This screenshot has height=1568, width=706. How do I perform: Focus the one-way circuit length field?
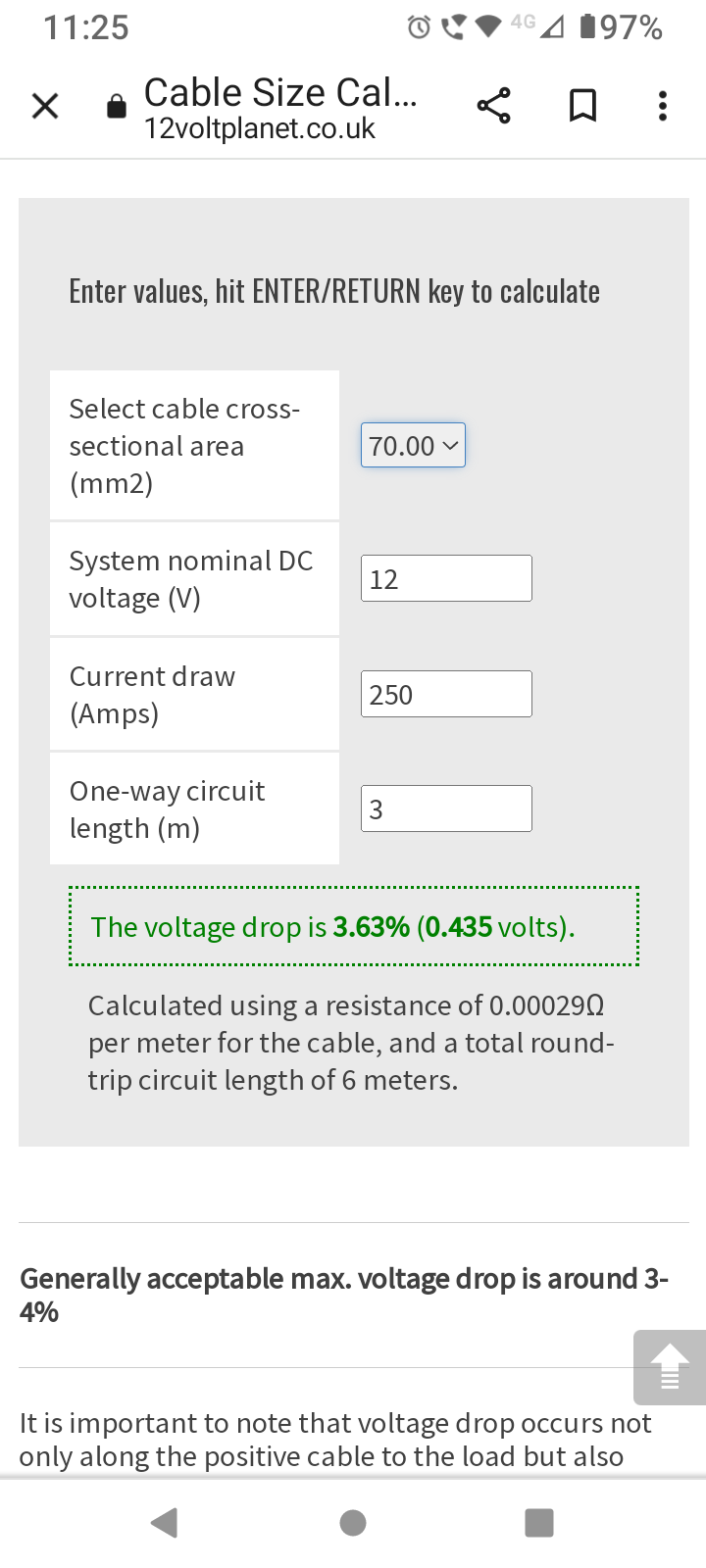[446, 808]
